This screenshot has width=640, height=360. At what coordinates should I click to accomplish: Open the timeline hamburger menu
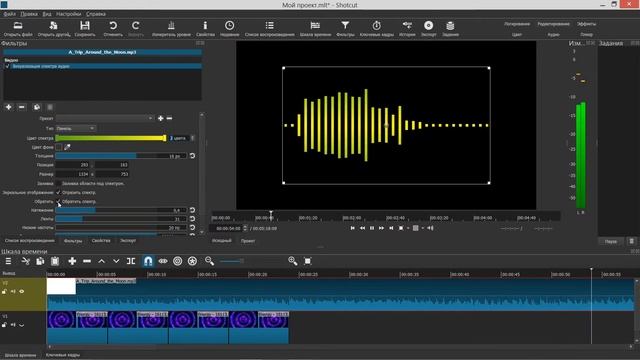coord(8,261)
